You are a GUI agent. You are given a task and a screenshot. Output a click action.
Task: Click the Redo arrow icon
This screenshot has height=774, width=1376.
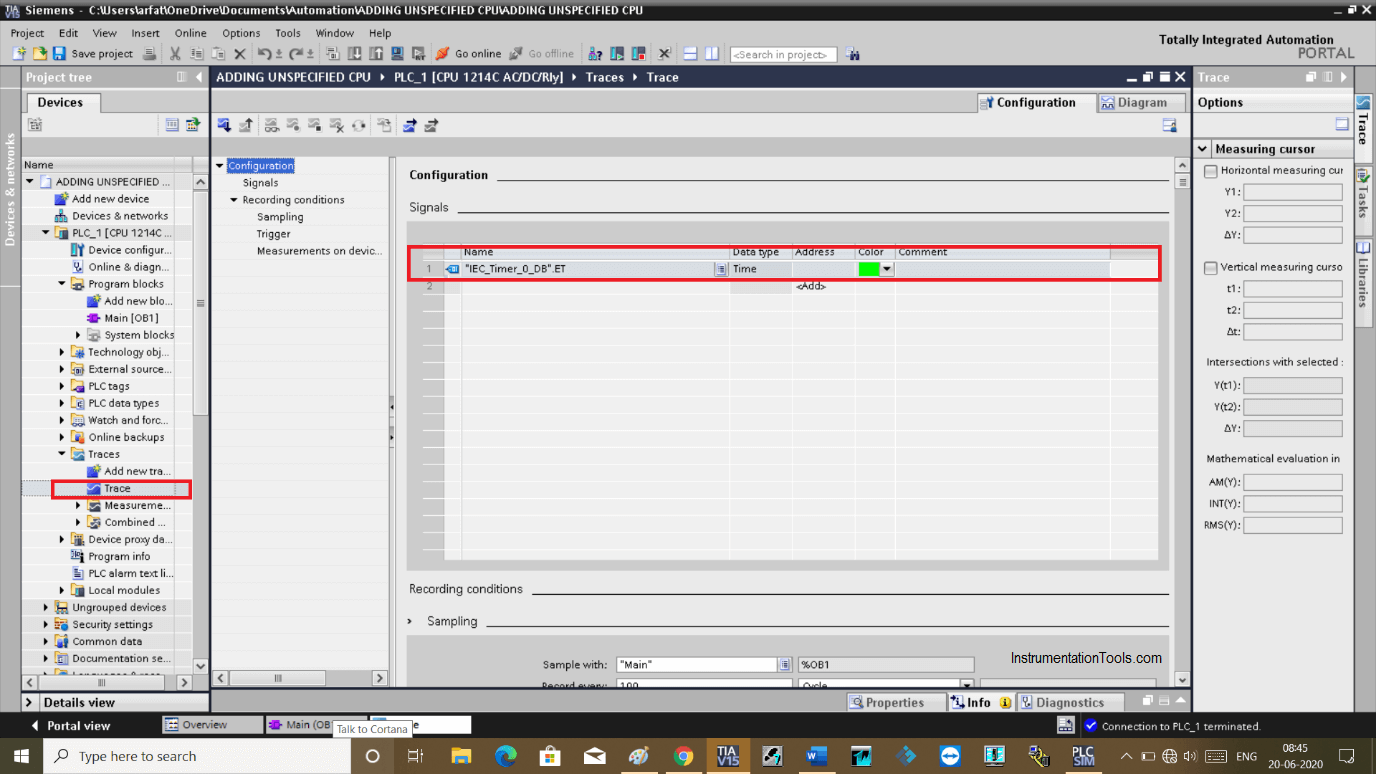tap(296, 54)
